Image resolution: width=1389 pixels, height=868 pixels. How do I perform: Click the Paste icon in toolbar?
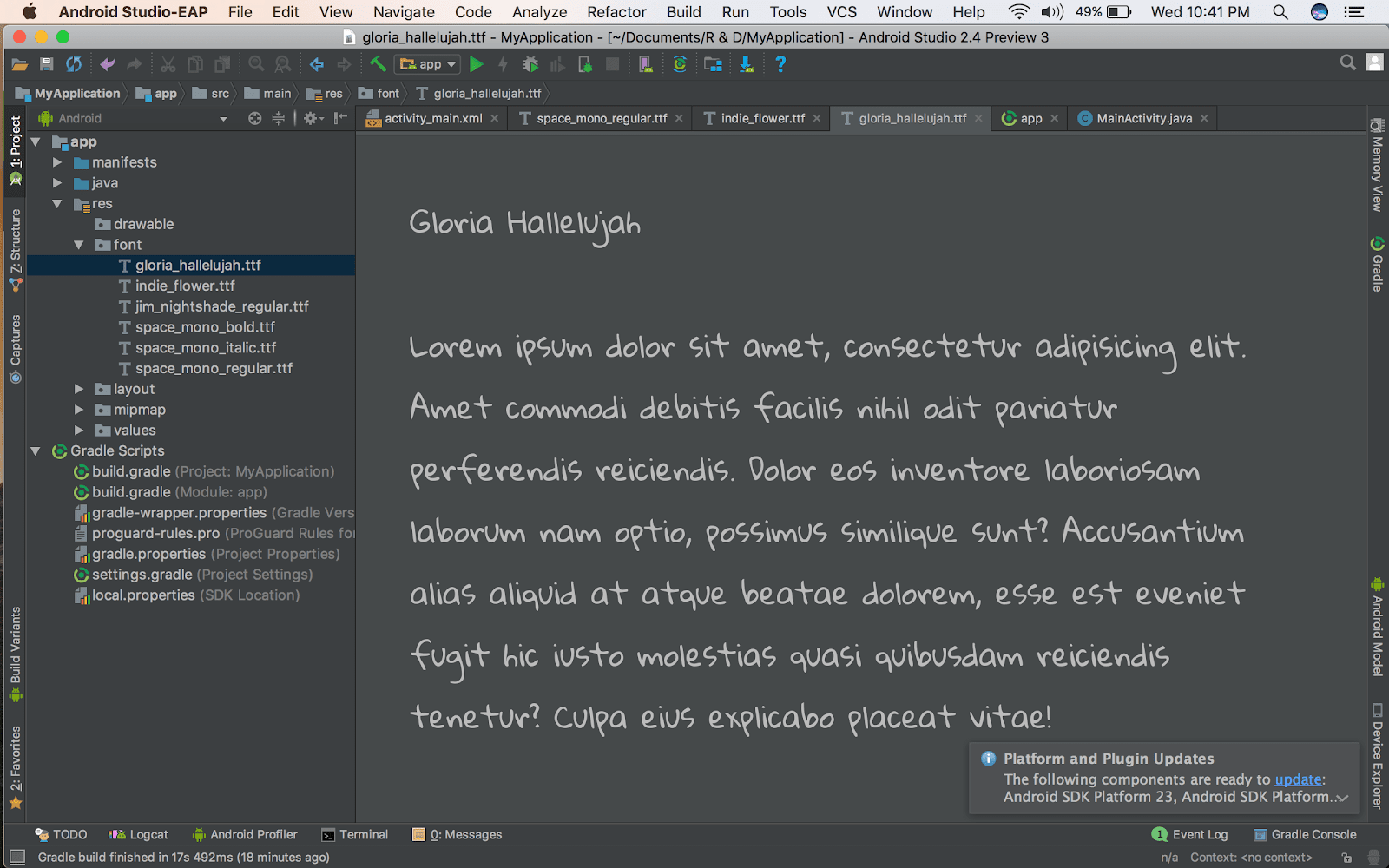[223, 64]
